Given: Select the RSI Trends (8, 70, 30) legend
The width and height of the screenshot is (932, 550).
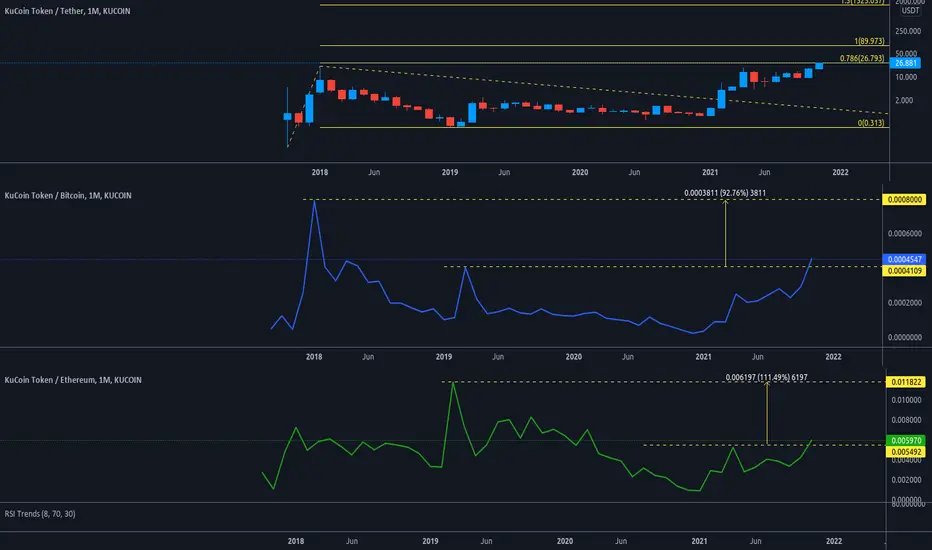Looking at the screenshot, I should click(40, 513).
